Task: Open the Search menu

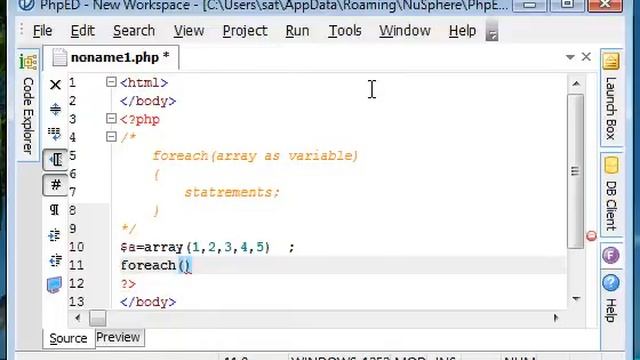Action: (134, 31)
